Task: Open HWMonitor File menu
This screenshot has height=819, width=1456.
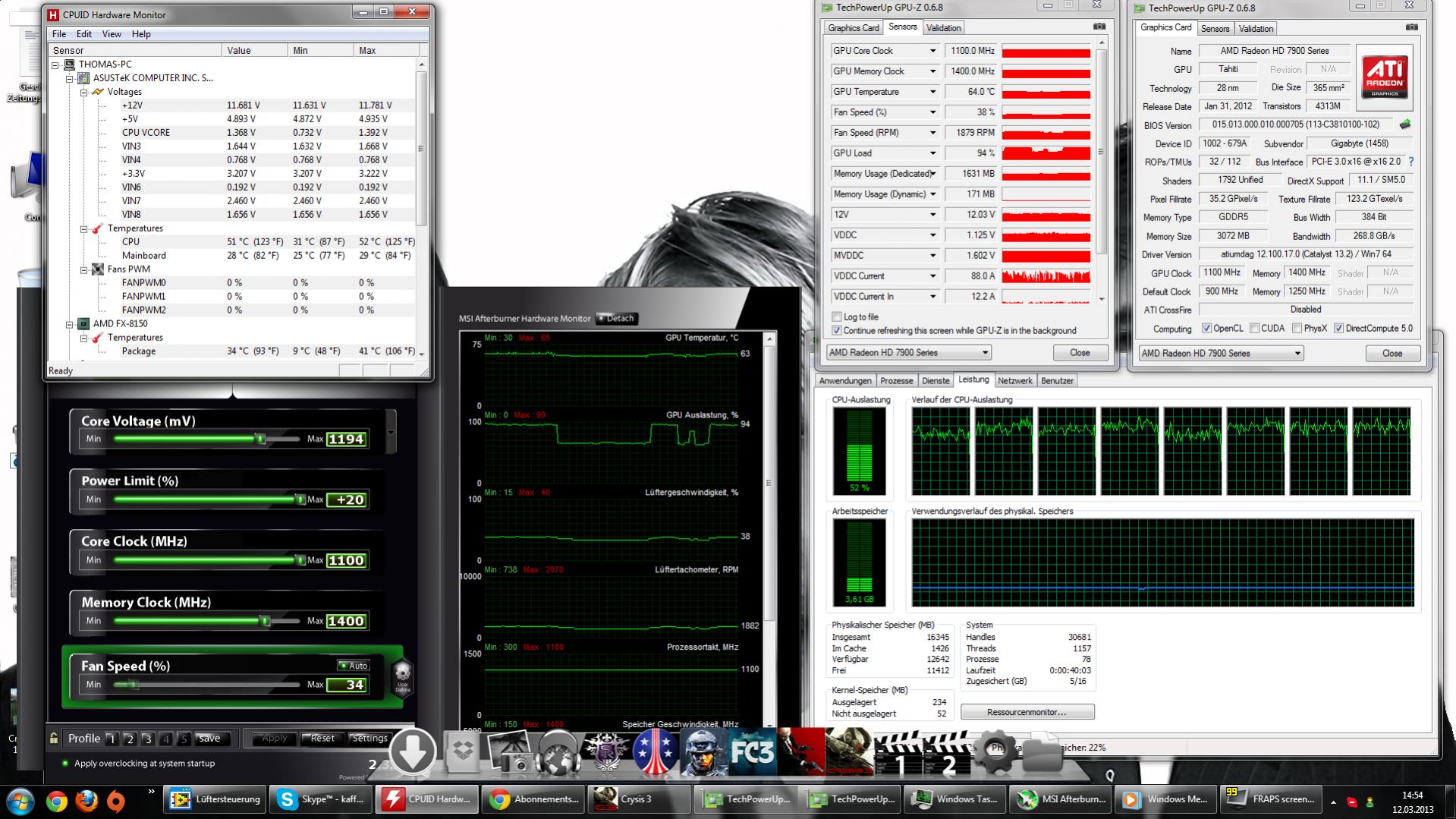Action: point(59,34)
